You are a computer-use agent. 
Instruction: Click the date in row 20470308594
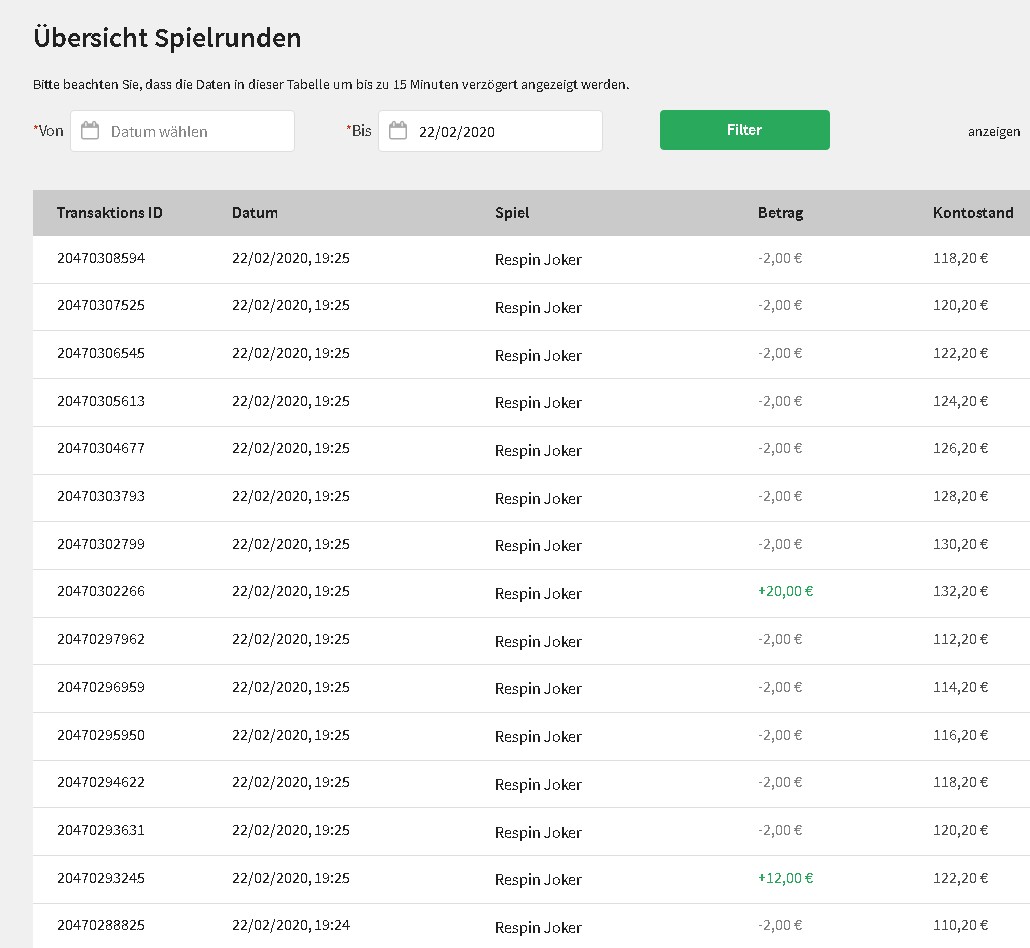[x=291, y=258]
